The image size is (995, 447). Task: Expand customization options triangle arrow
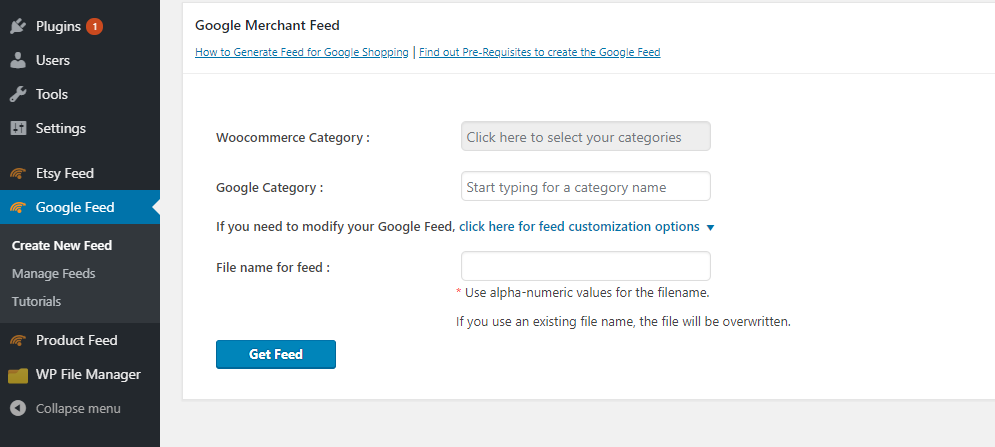point(710,227)
